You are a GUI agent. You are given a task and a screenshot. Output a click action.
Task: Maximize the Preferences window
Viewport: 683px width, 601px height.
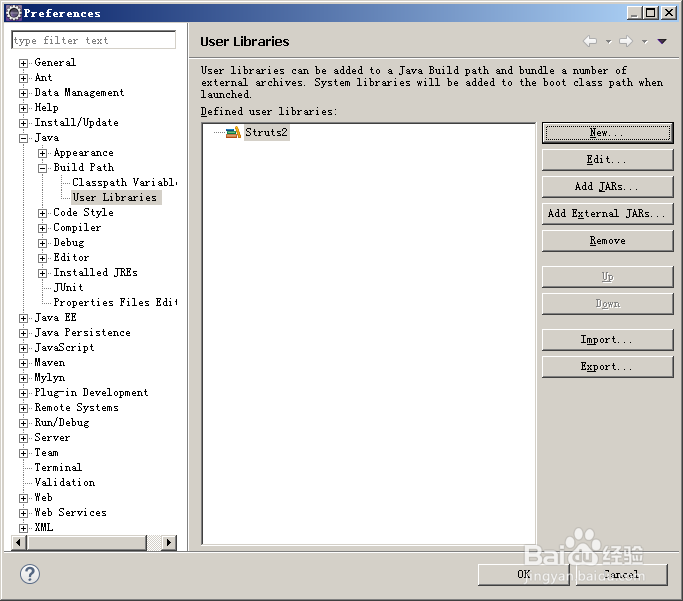point(650,13)
